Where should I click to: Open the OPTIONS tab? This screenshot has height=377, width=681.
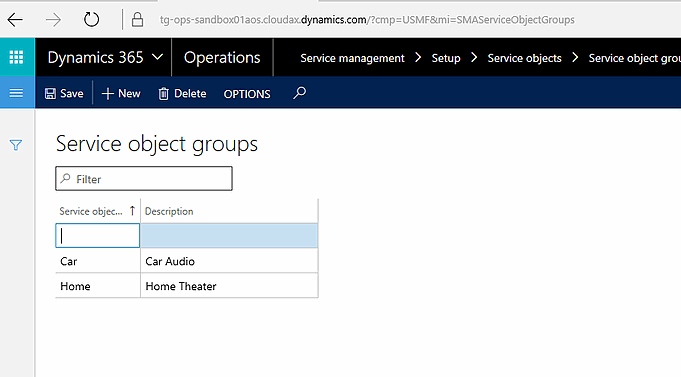tap(247, 94)
